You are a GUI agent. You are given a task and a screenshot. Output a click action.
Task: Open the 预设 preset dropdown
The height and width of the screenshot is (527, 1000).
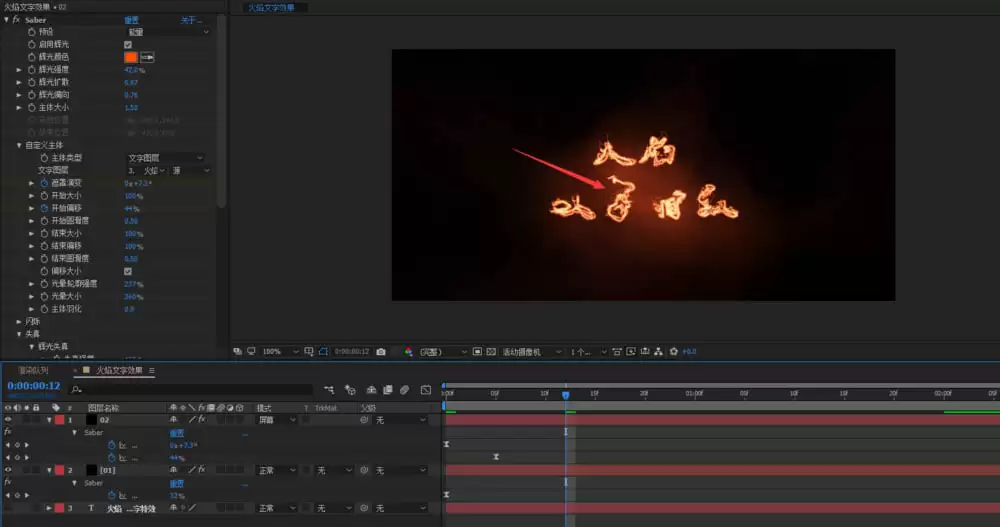pyautogui.click(x=168, y=32)
